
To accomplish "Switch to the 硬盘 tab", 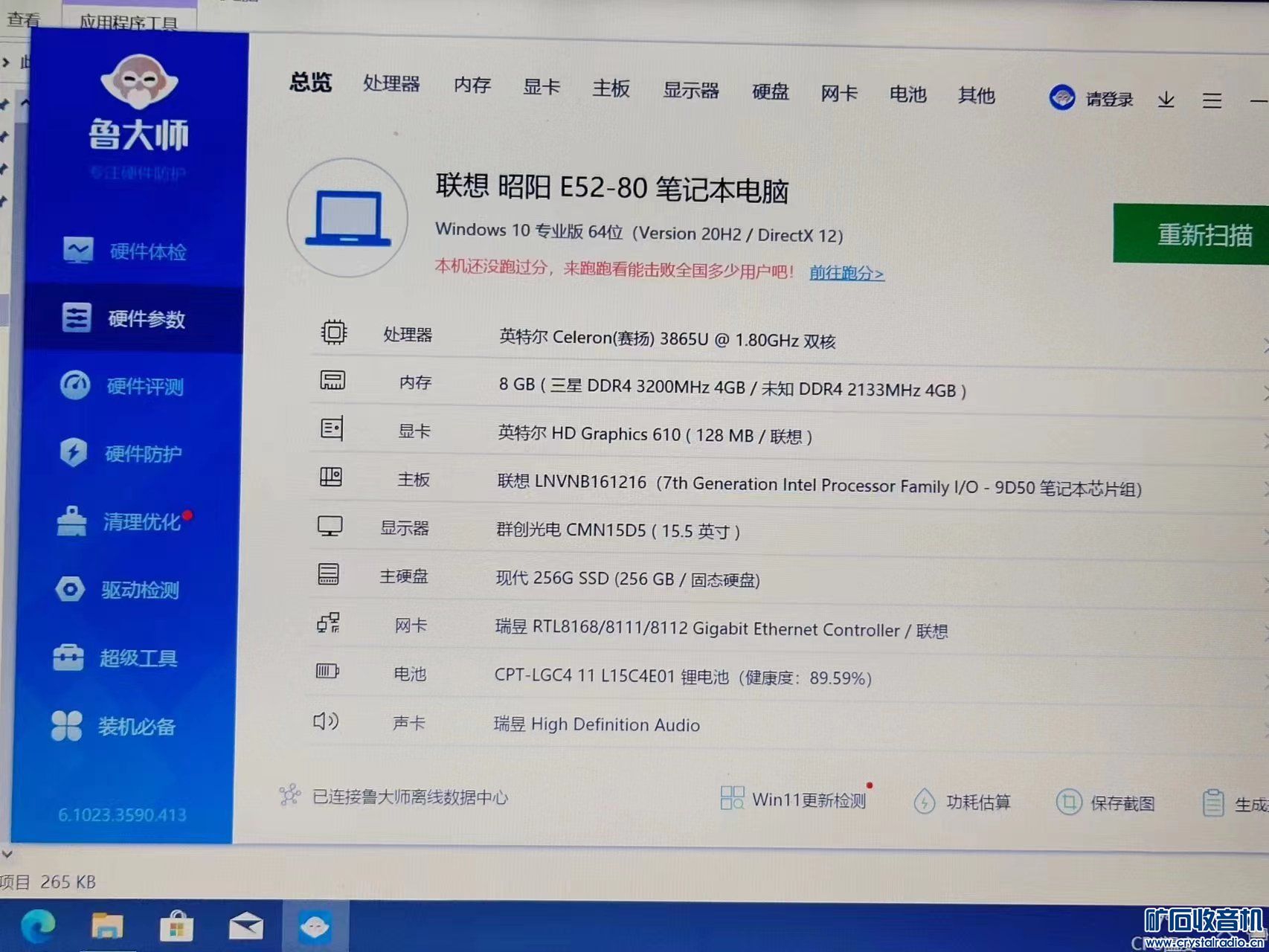I will click(771, 92).
